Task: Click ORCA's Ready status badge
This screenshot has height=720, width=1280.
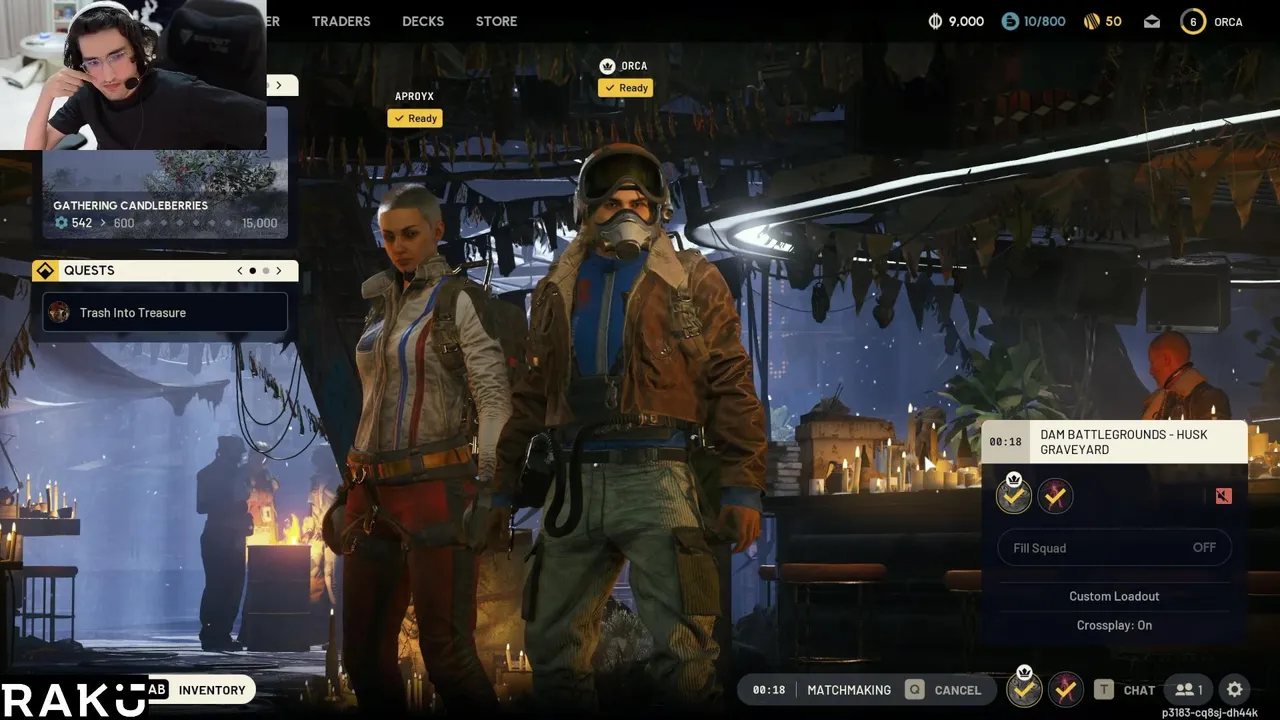Action: point(626,88)
